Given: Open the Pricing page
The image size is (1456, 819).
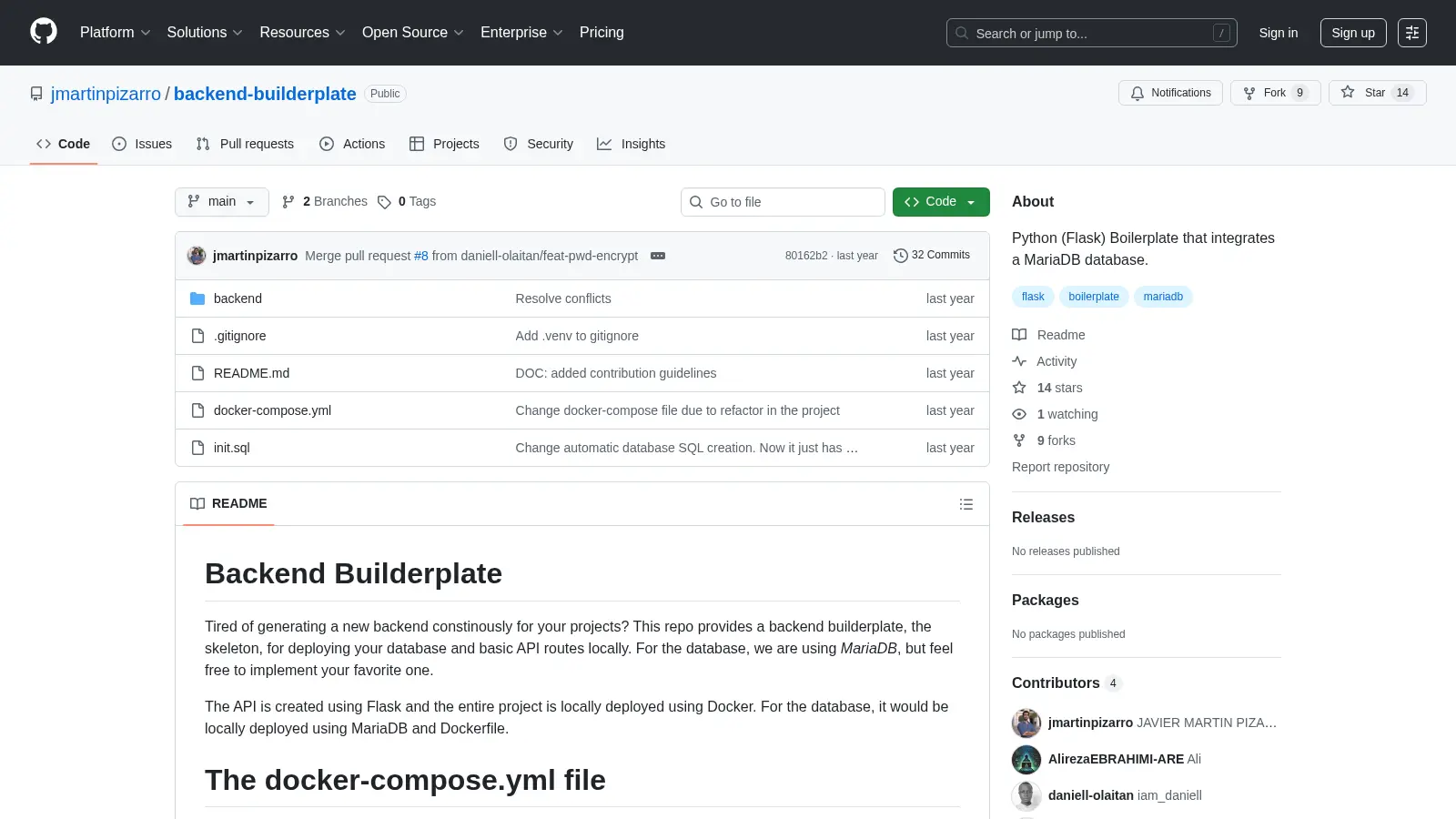Looking at the screenshot, I should (602, 33).
